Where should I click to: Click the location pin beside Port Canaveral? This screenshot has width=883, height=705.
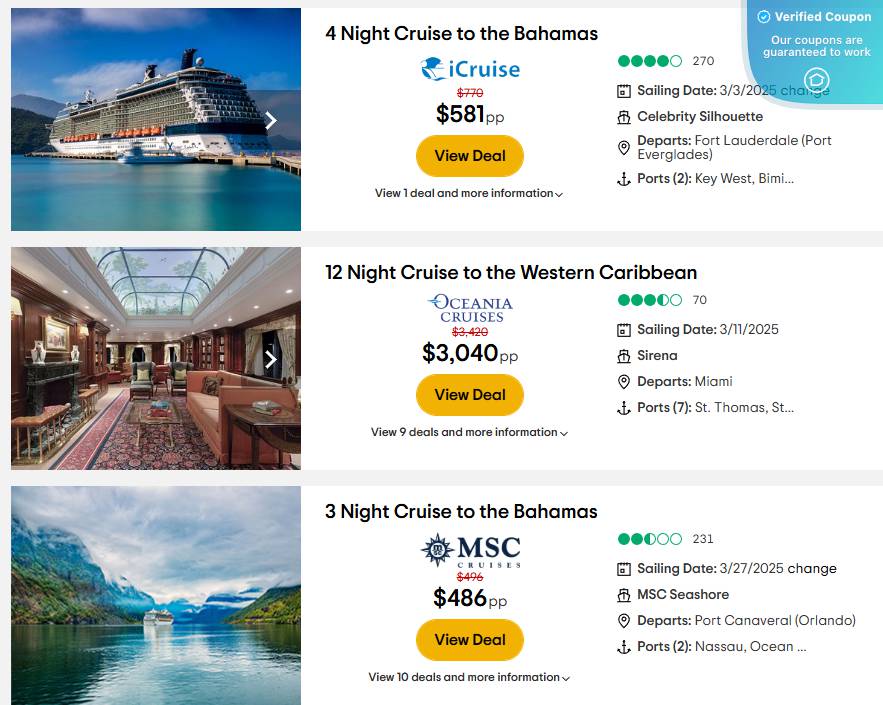(623, 620)
